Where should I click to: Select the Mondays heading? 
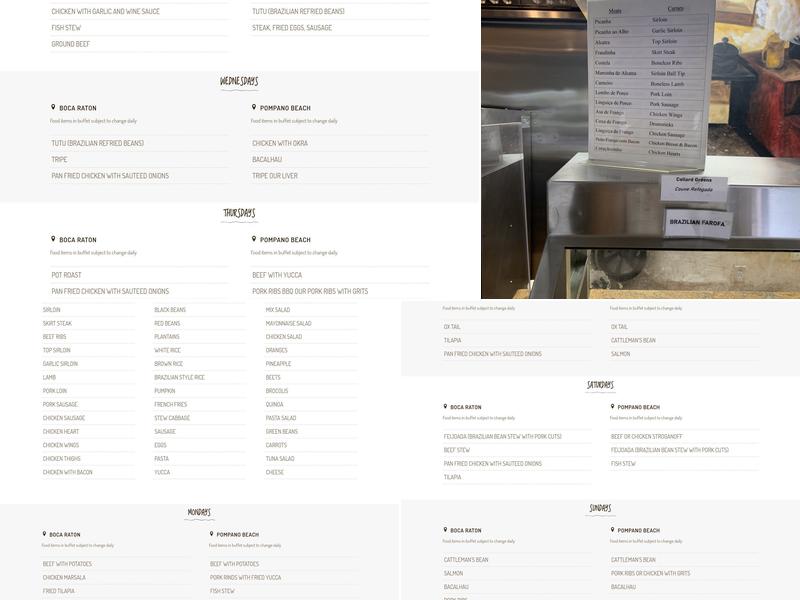pos(199,512)
